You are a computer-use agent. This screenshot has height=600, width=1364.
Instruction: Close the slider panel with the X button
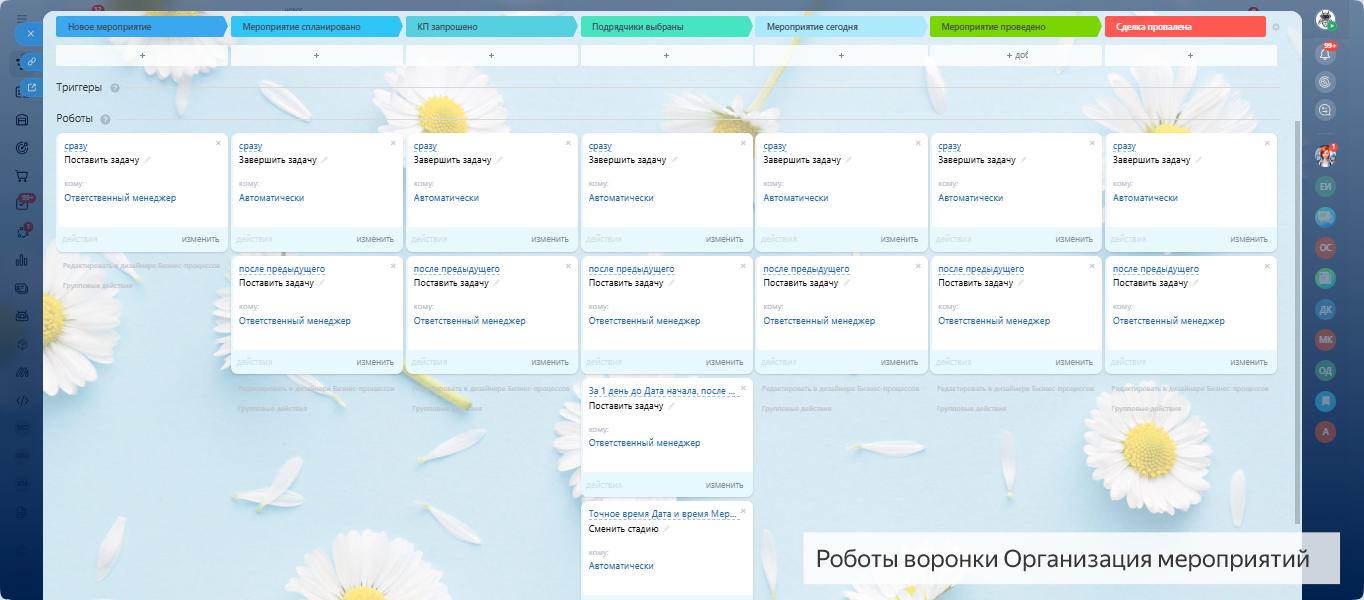[30, 33]
